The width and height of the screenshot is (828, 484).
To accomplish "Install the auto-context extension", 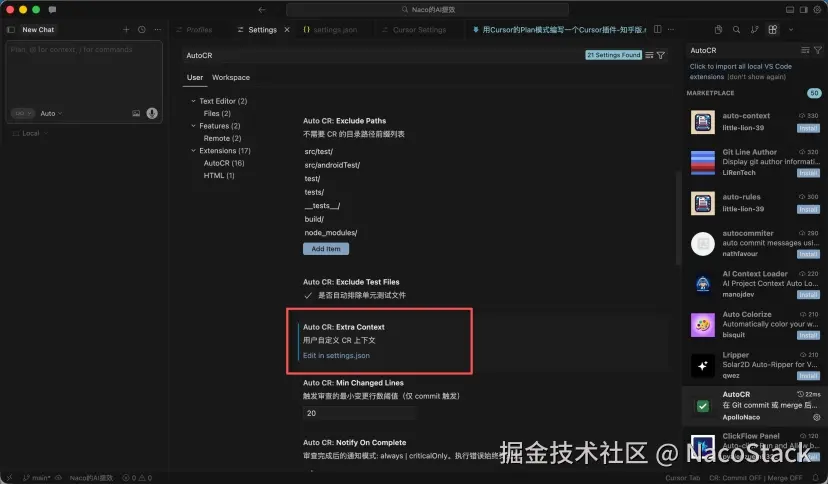I will (x=808, y=128).
